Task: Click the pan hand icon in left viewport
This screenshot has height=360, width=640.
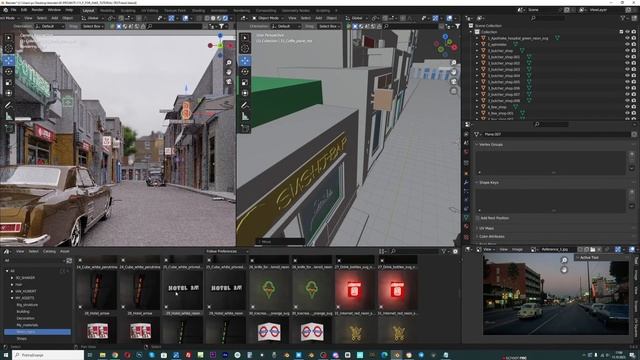Action: click(229, 72)
